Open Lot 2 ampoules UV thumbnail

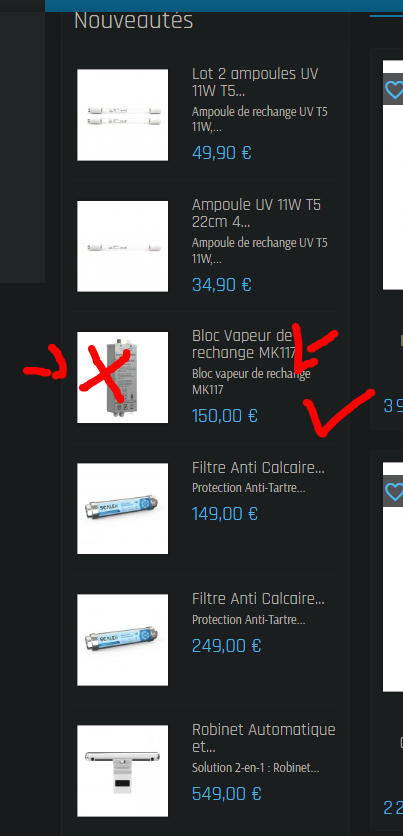(123, 115)
